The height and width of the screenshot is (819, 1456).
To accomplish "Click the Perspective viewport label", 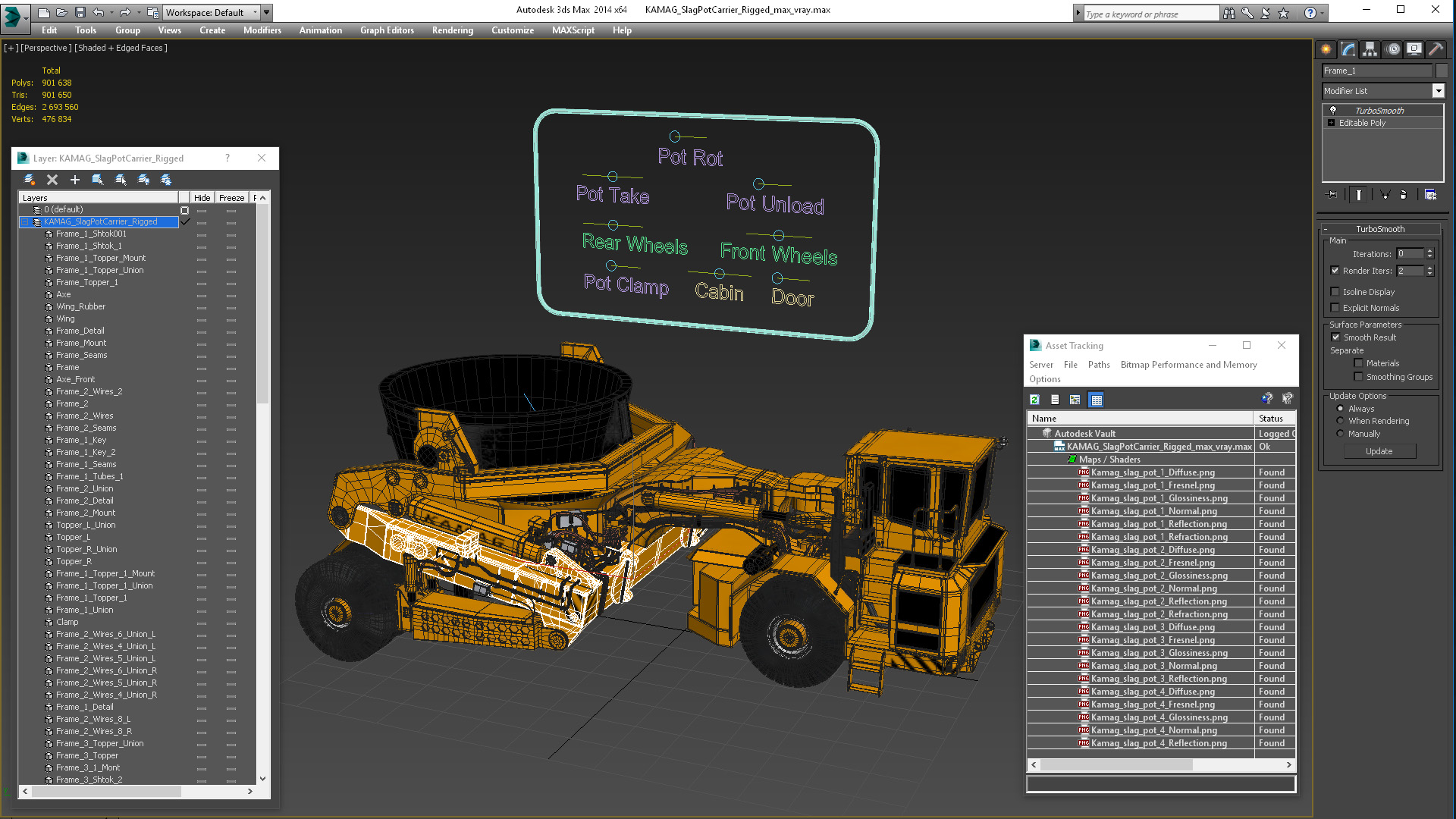I will pyautogui.click(x=47, y=48).
